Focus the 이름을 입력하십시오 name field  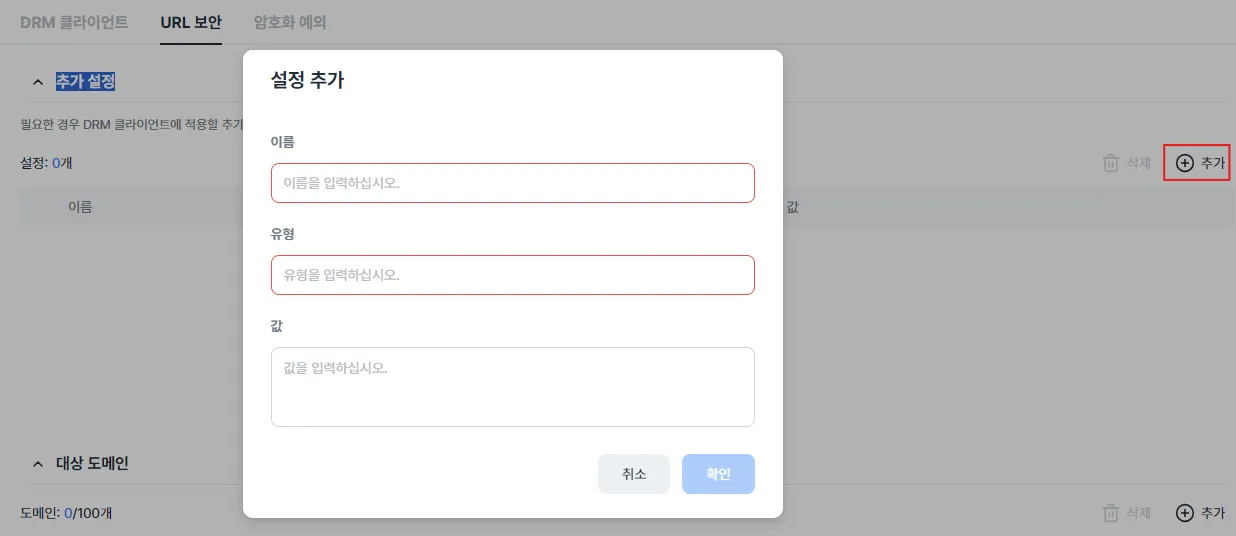[512, 183]
